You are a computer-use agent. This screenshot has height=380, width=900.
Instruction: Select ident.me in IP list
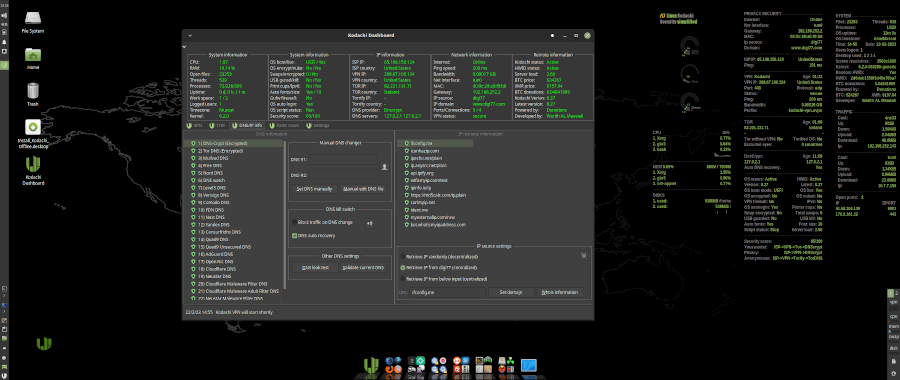[x=419, y=210]
